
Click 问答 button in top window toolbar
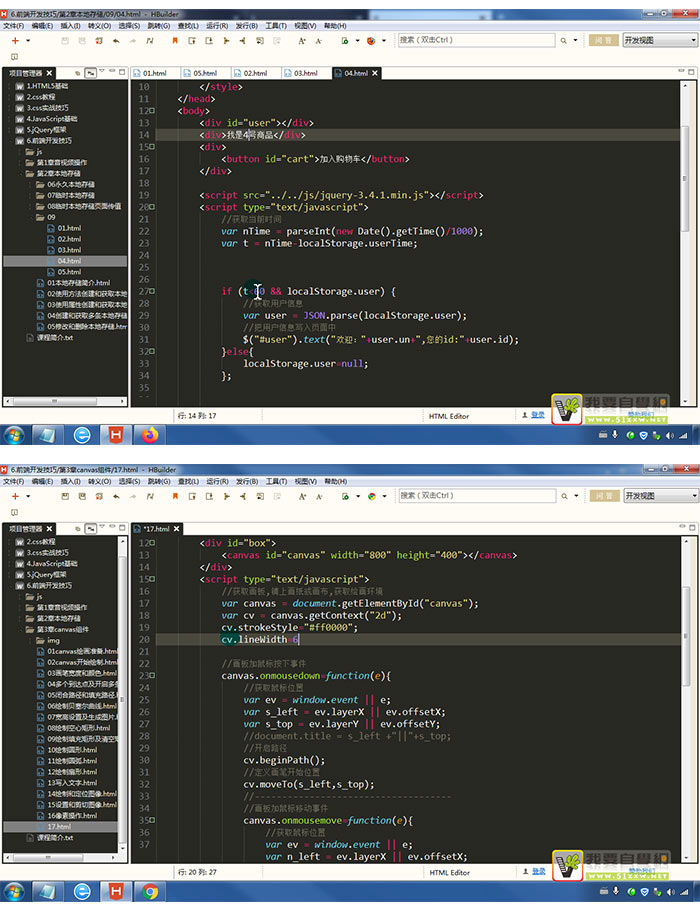[603, 40]
